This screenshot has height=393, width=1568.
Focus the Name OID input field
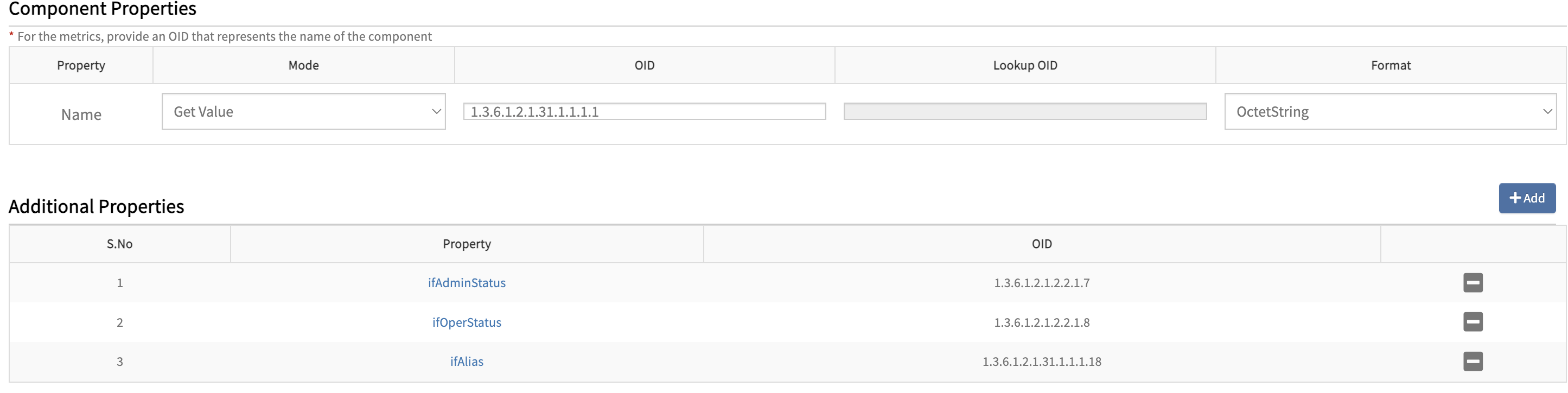click(644, 111)
